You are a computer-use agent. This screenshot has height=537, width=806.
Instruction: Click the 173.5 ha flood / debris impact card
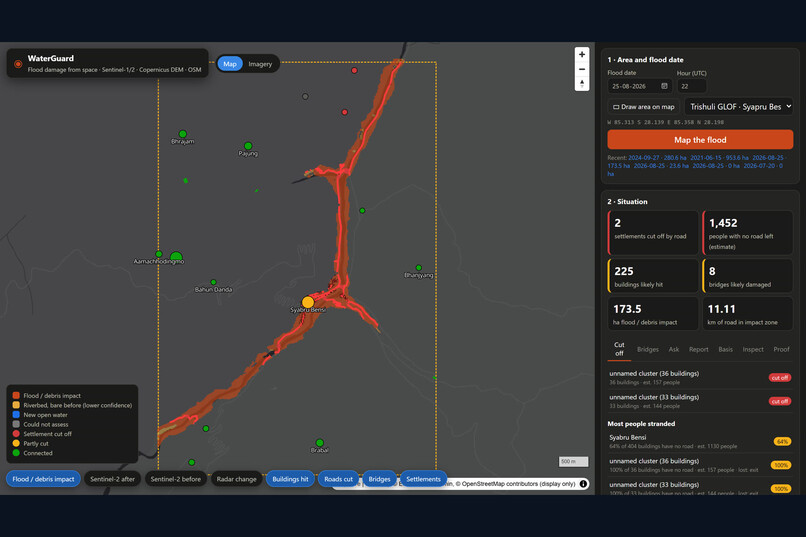click(x=653, y=313)
